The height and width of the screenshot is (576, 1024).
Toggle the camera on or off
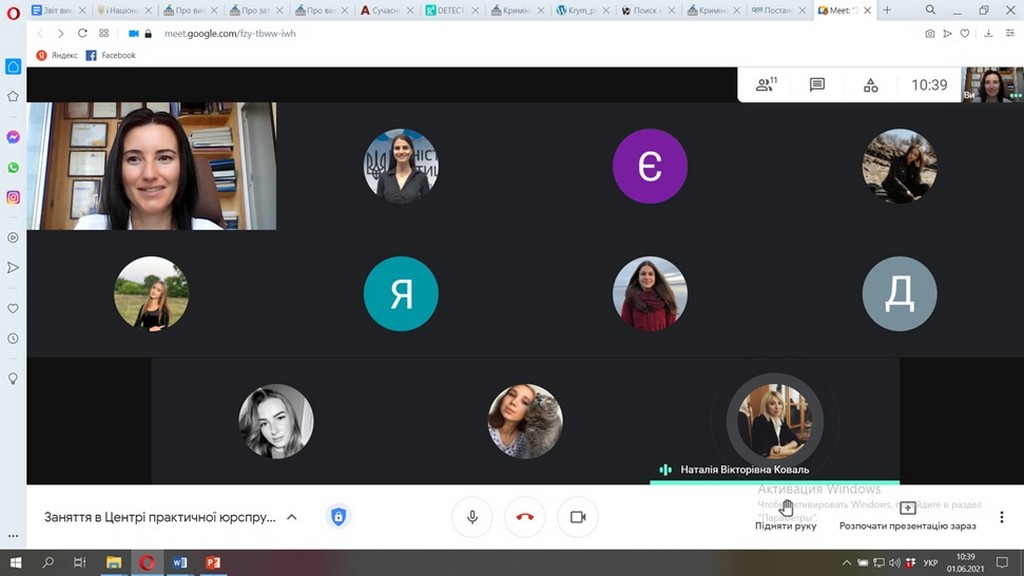[x=577, y=517]
